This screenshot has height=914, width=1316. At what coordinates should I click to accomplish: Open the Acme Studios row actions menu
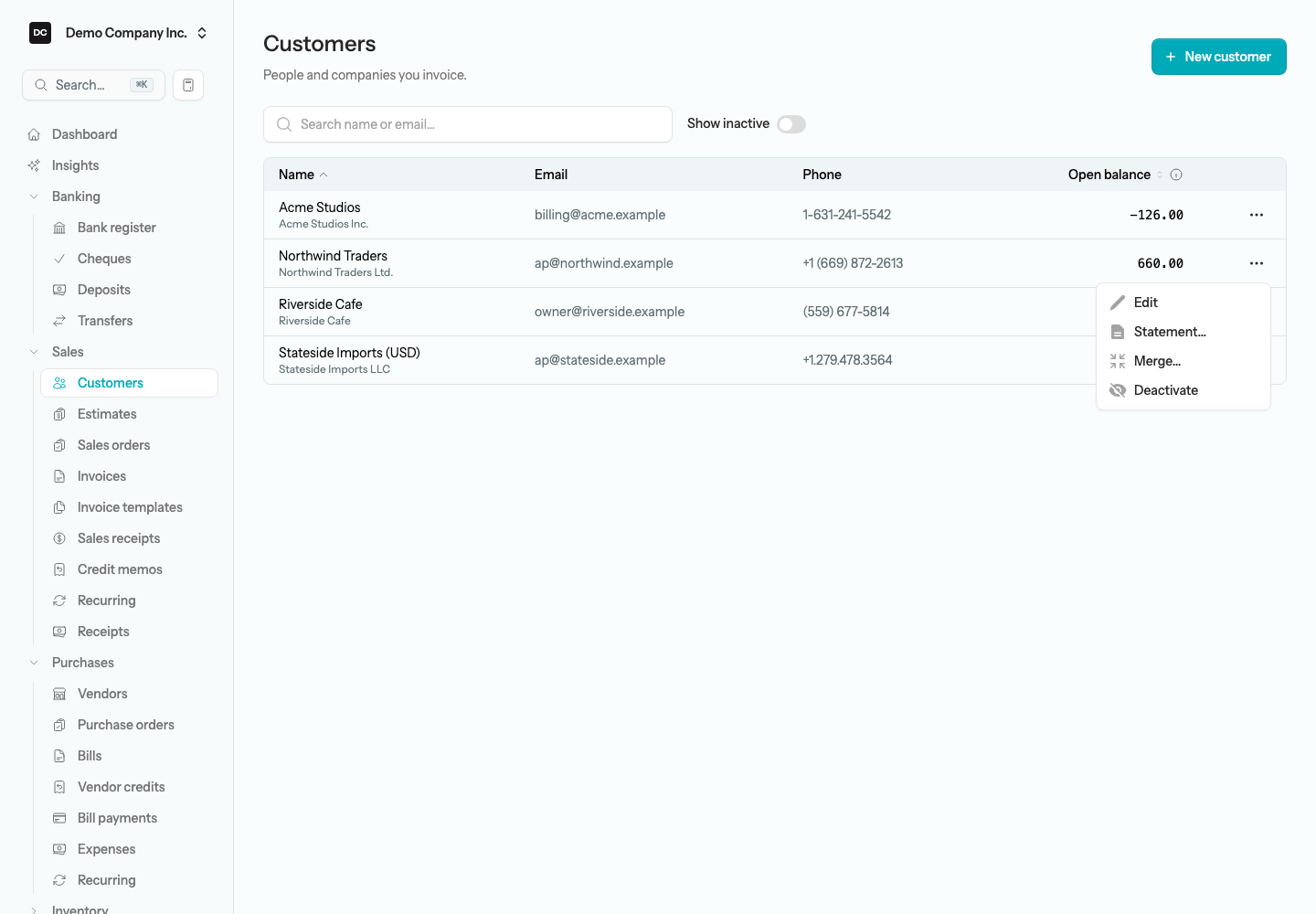pyautogui.click(x=1257, y=215)
